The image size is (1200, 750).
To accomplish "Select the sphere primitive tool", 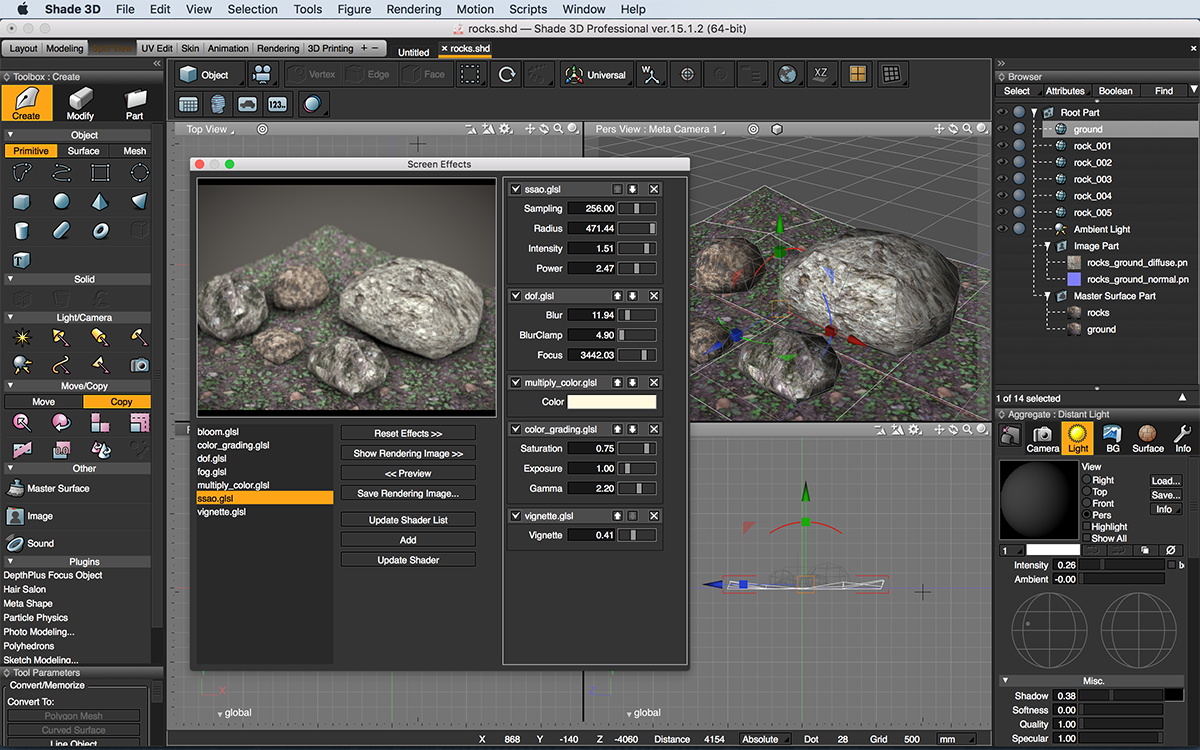I will coord(62,201).
